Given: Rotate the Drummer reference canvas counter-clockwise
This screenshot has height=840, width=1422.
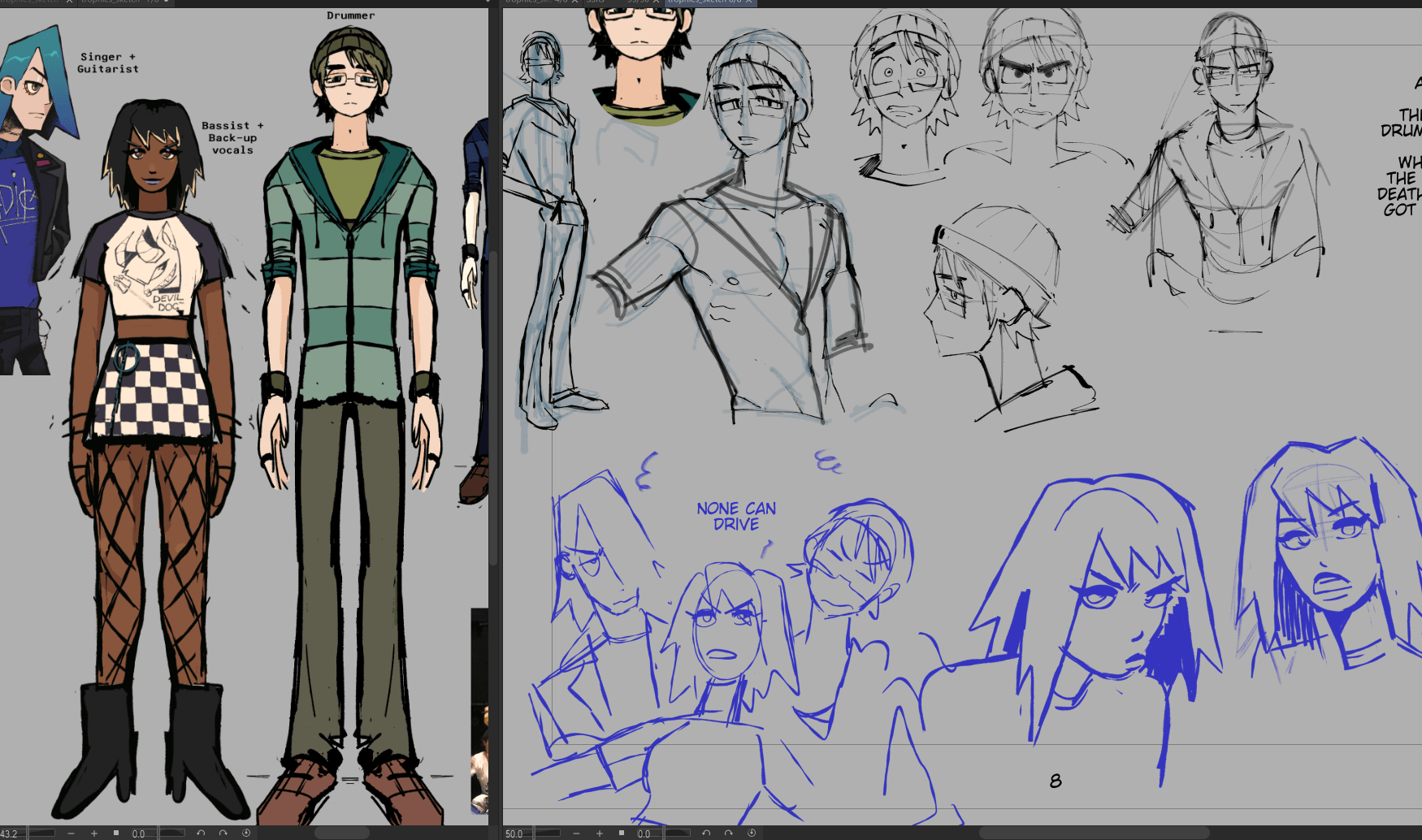Looking at the screenshot, I should point(201,834).
